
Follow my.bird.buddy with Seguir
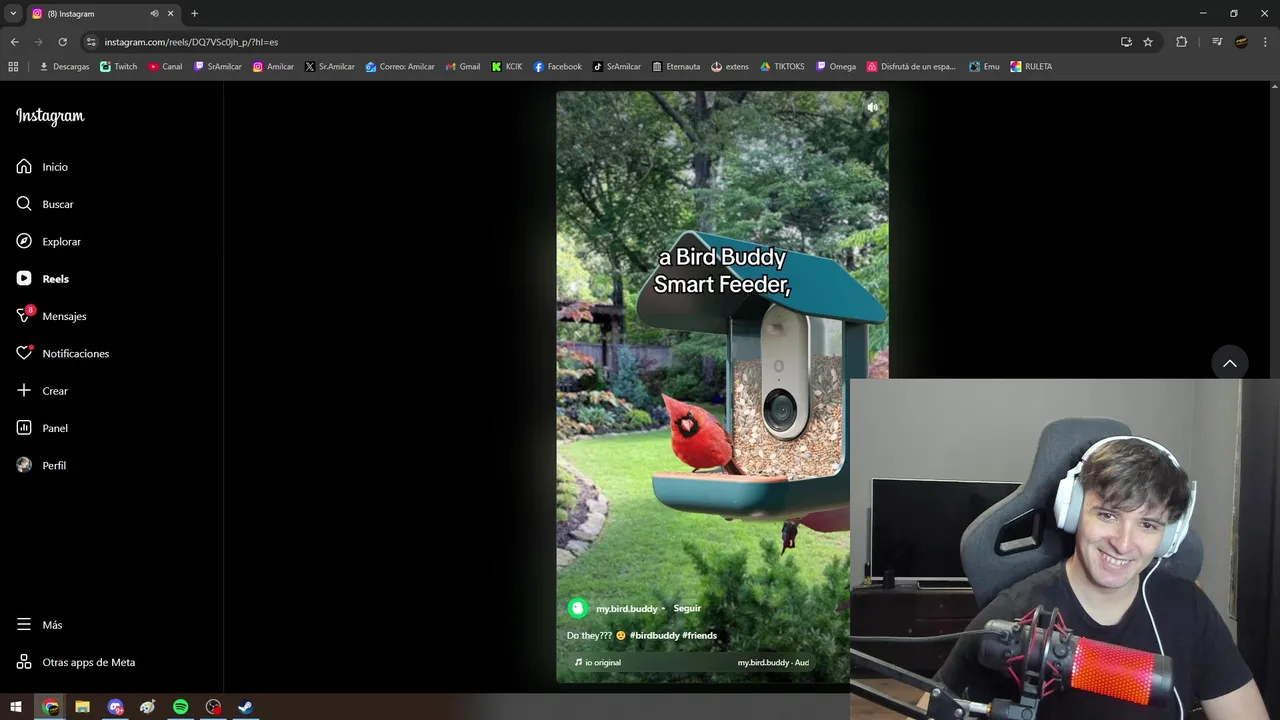[687, 608]
